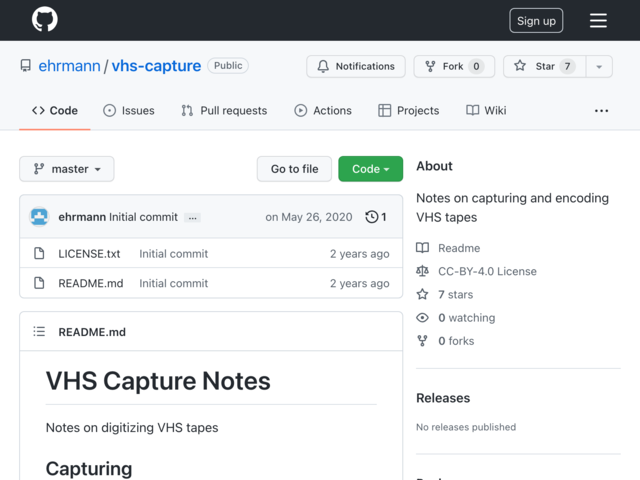The image size is (640, 480).
Task: Open the 0 watching link
Action: [467, 318]
